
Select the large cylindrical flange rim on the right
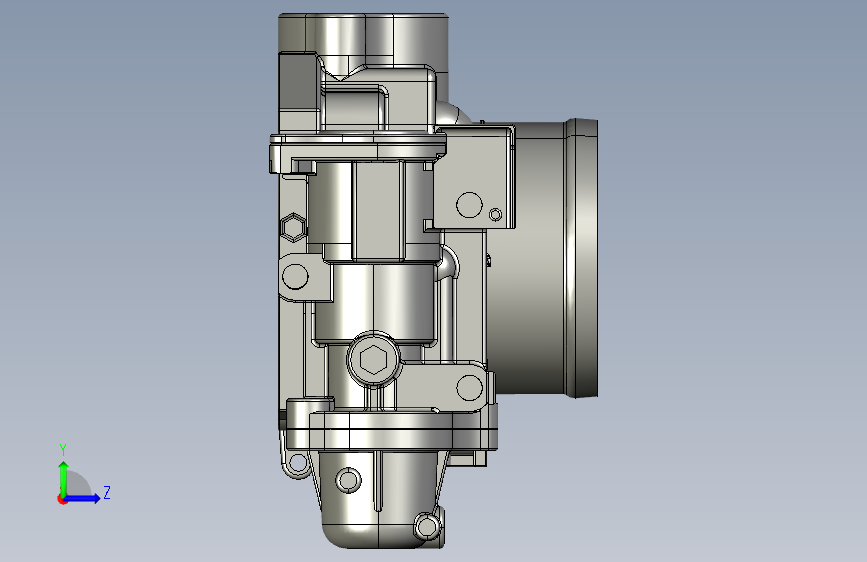pos(582,258)
